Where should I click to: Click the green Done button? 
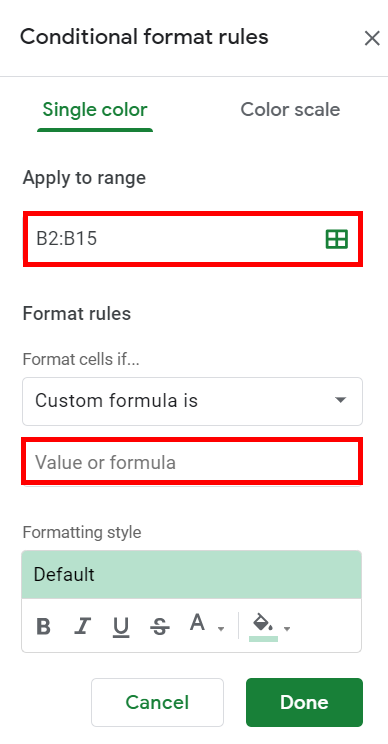click(304, 702)
